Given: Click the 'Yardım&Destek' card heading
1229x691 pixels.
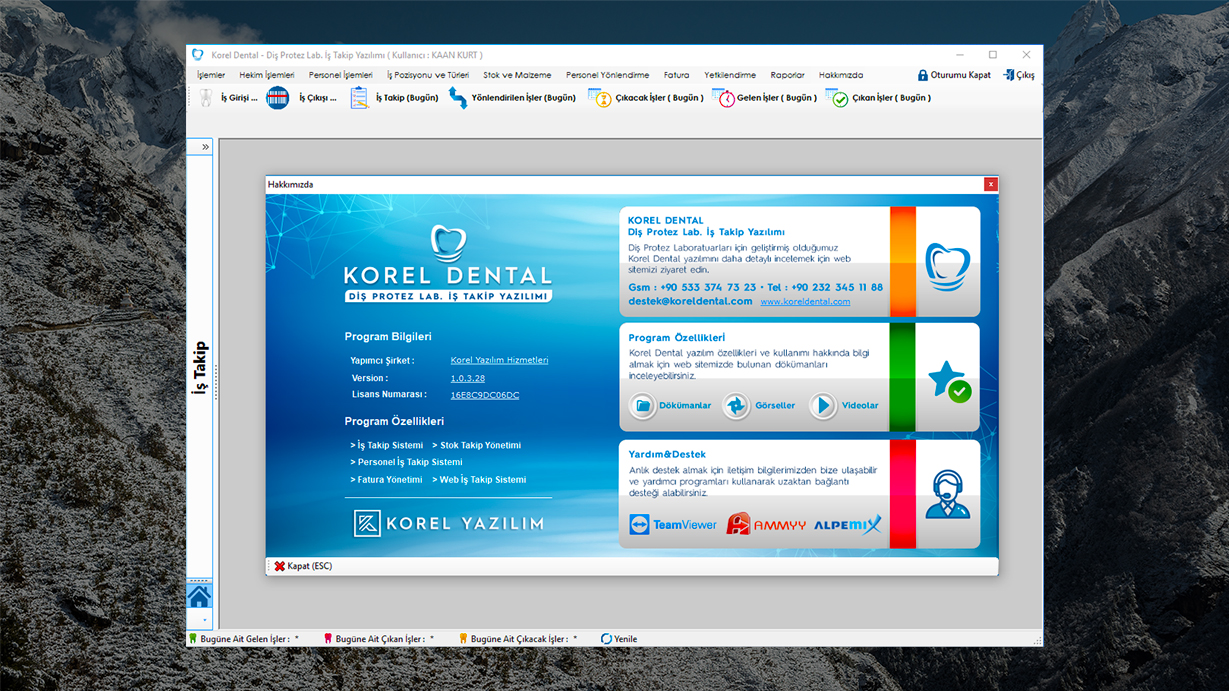Looking at the screenshot, I should point(667,454).
